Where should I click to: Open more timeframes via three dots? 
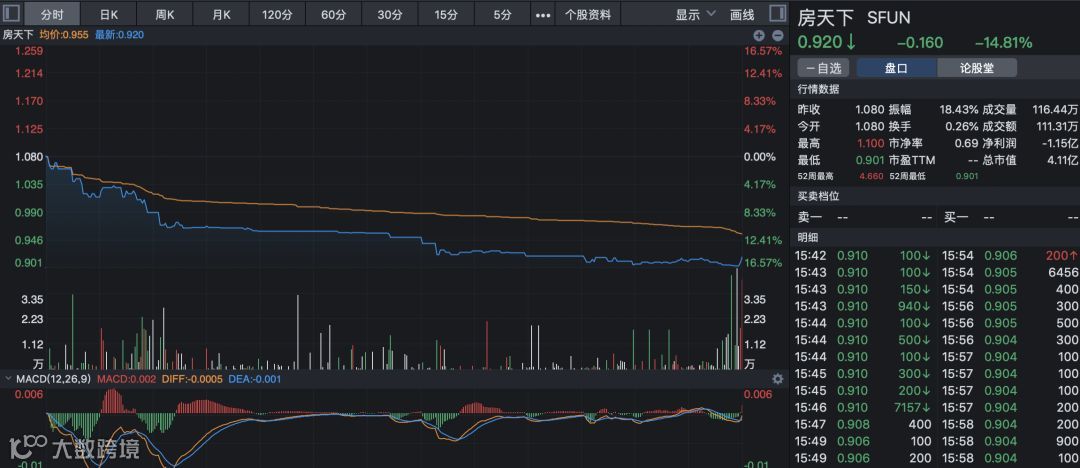coord(543,14)
